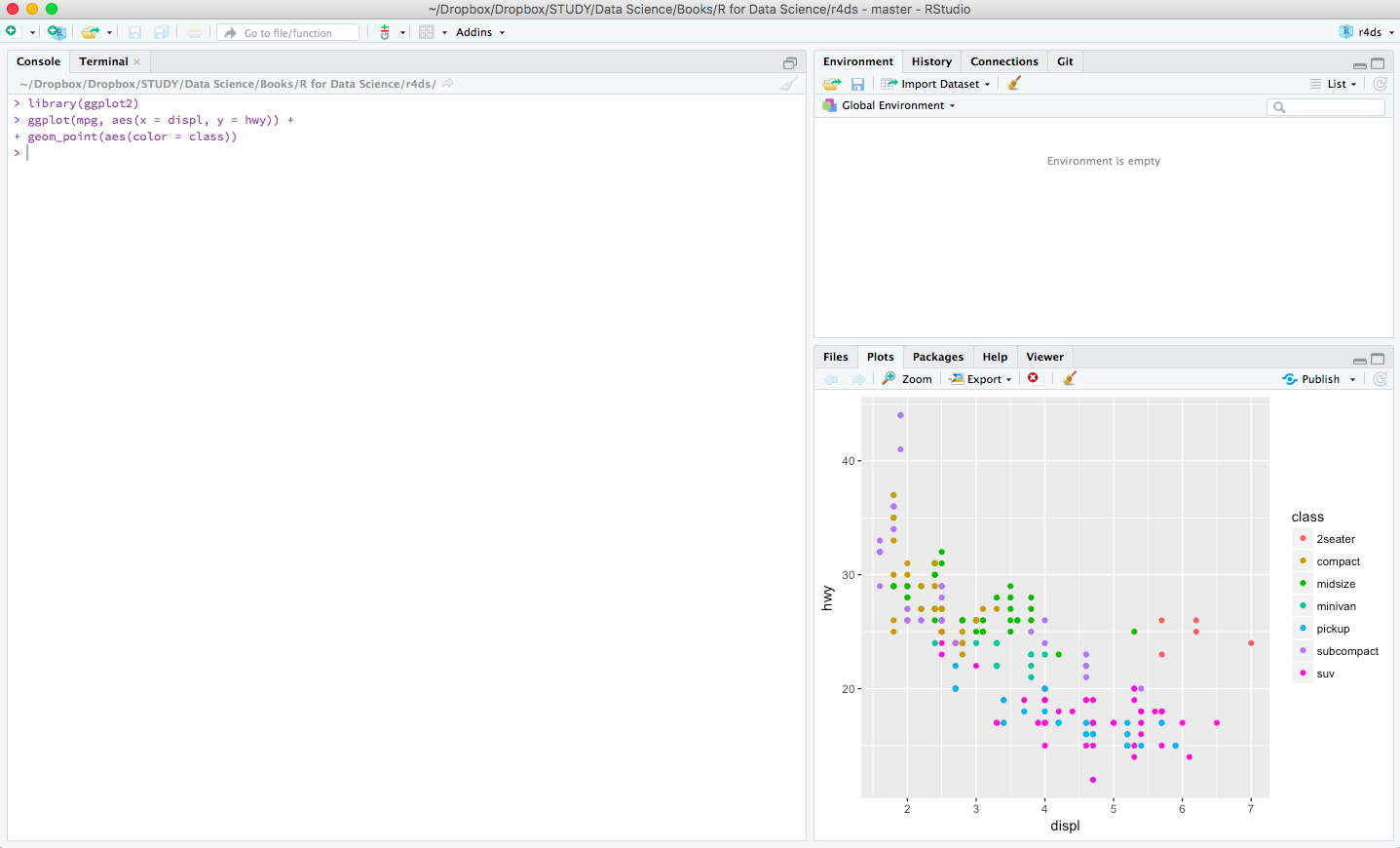Switch to the Viewer tab
This screenshot has height=848, width=1400.
[x=1045, y=357]
